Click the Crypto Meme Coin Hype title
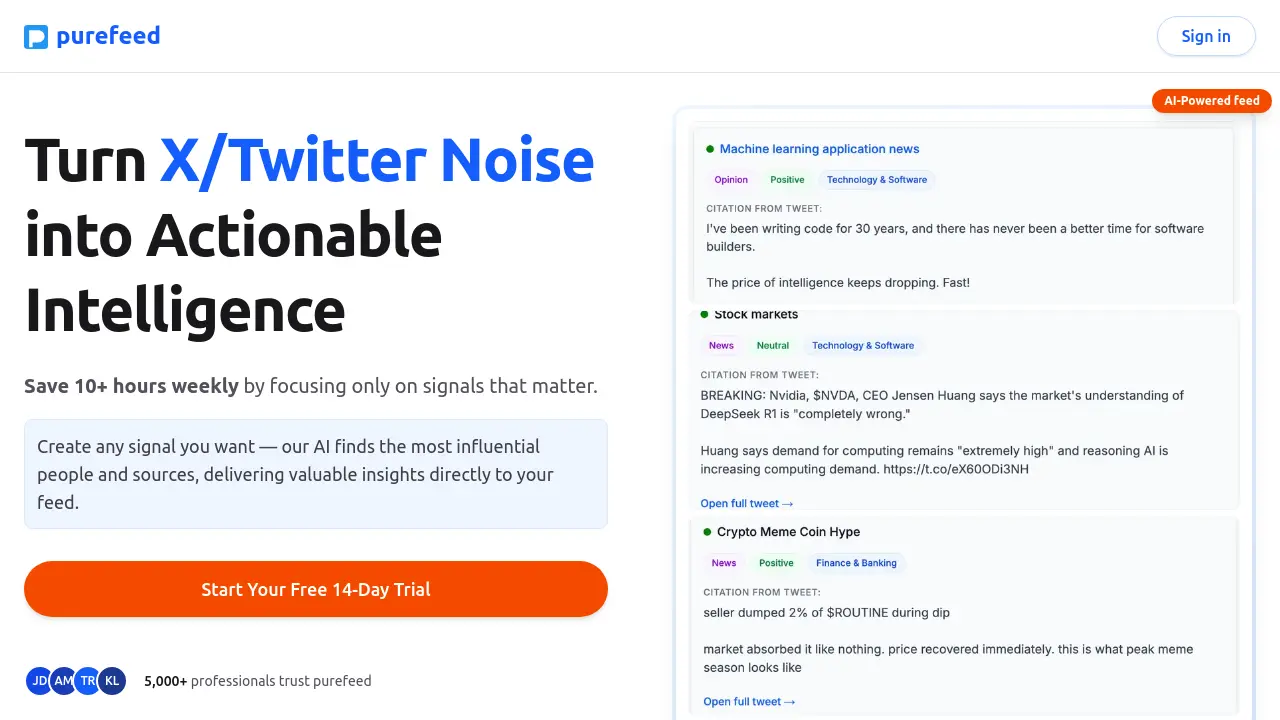 point(788,532)
